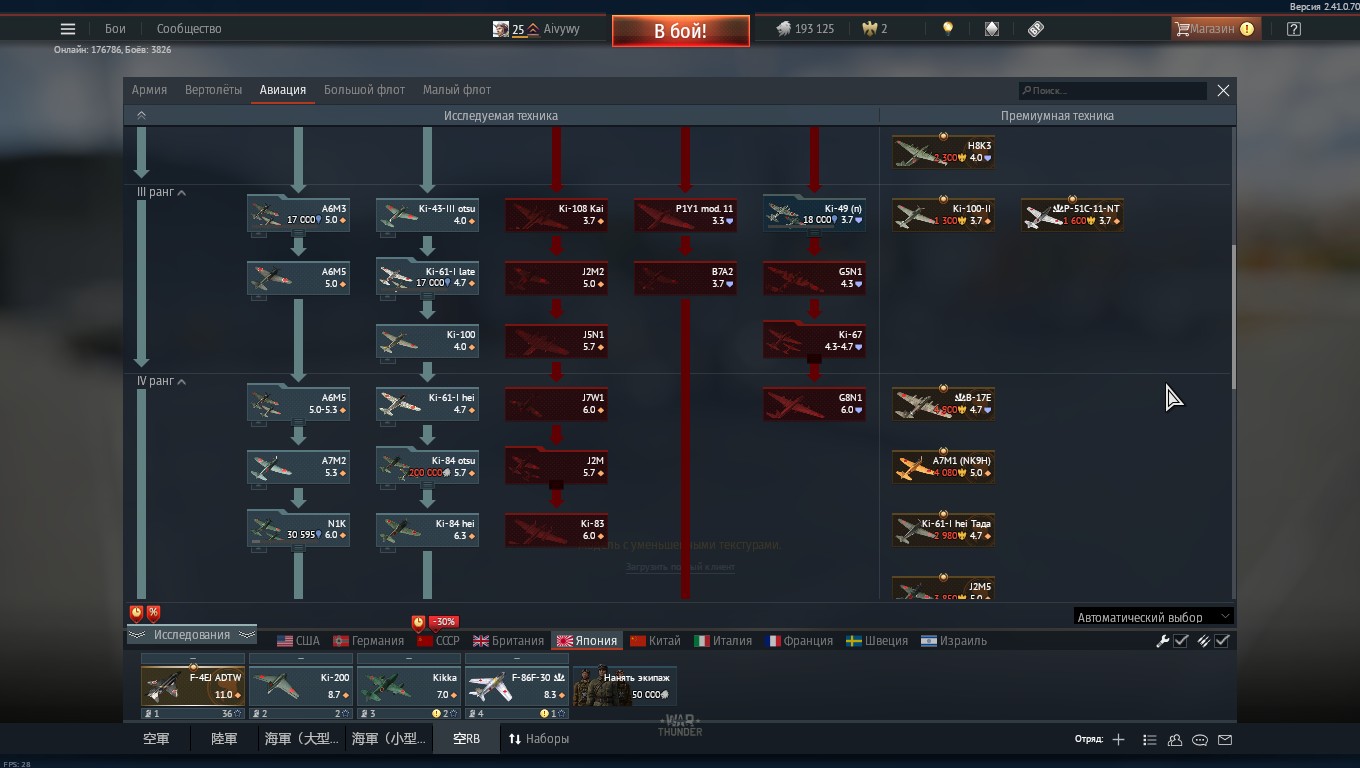Open the contacts icon
Screen dimensions: 1360x768
[x=1175, y=740]
